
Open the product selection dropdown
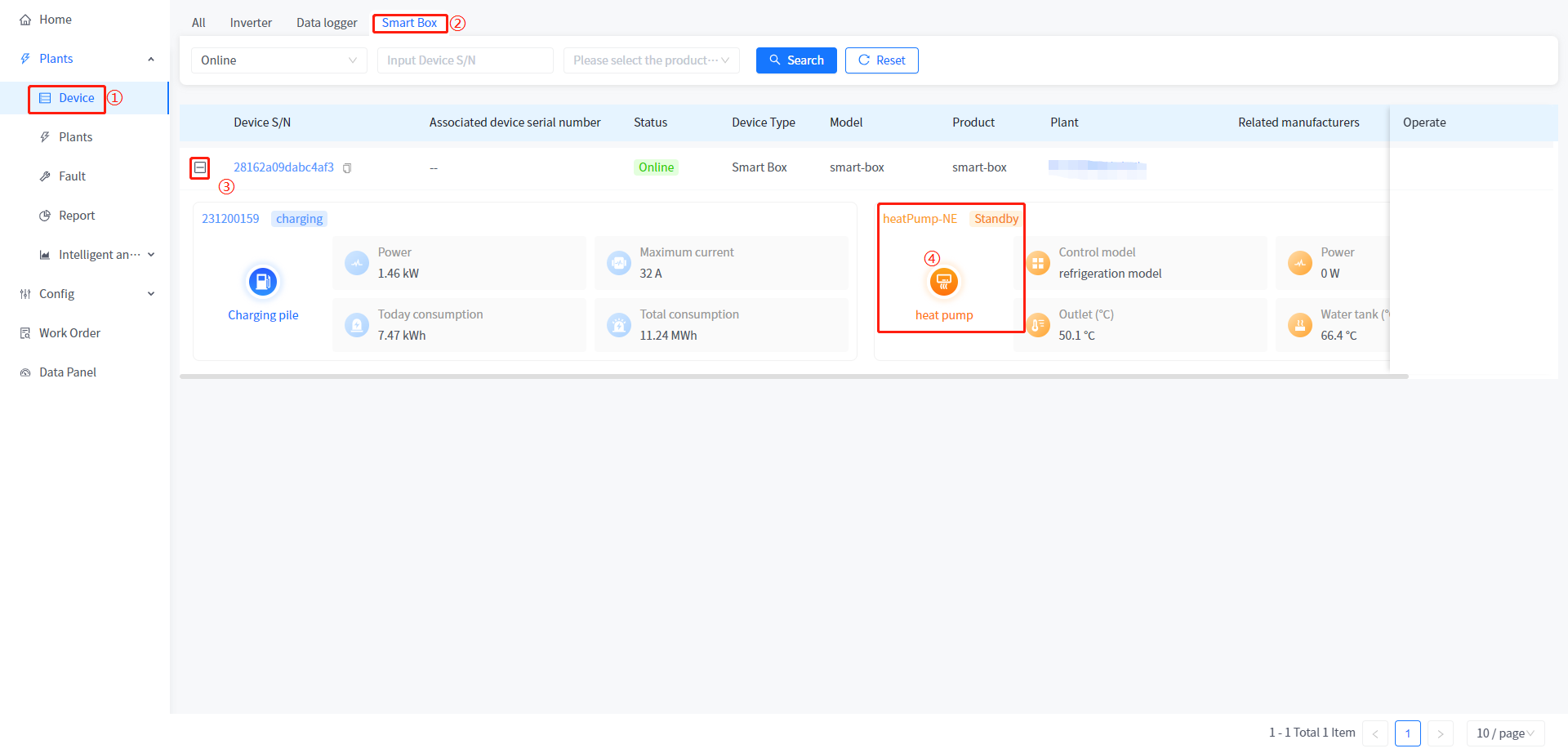coord(651,60)
